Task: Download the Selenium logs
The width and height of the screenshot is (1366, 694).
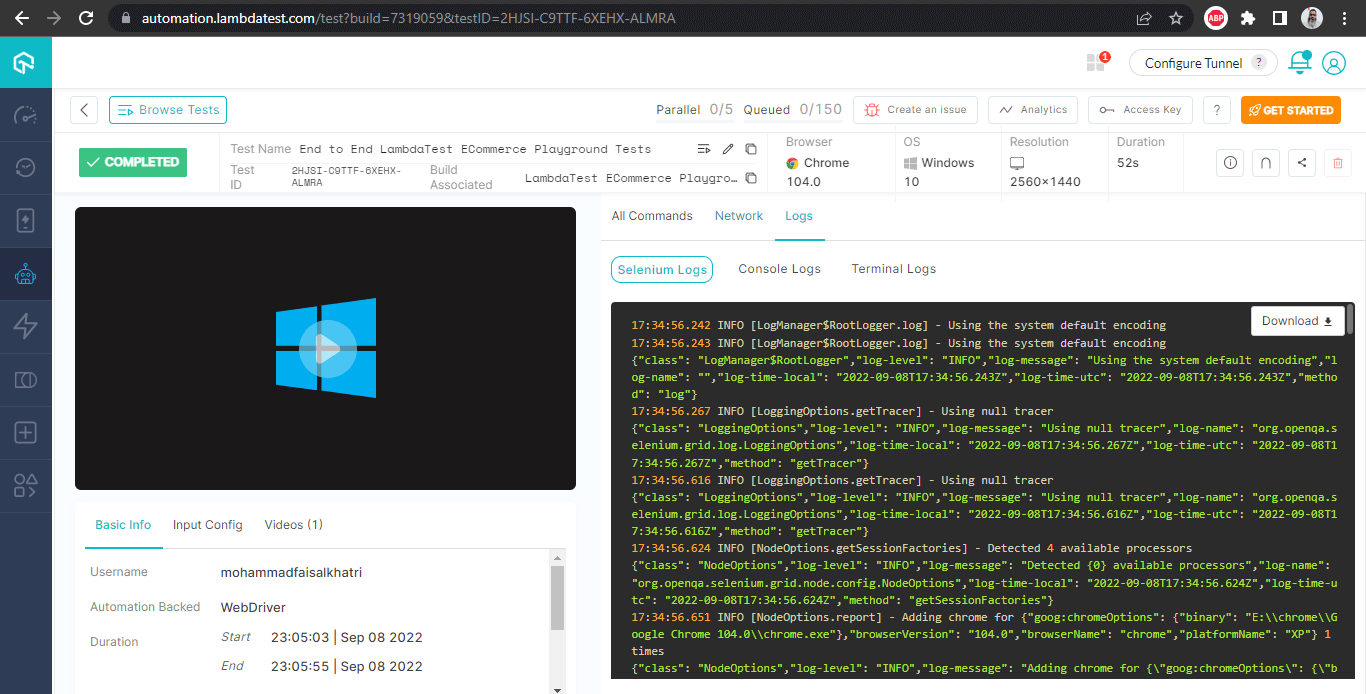Action: click(1297, 320)
